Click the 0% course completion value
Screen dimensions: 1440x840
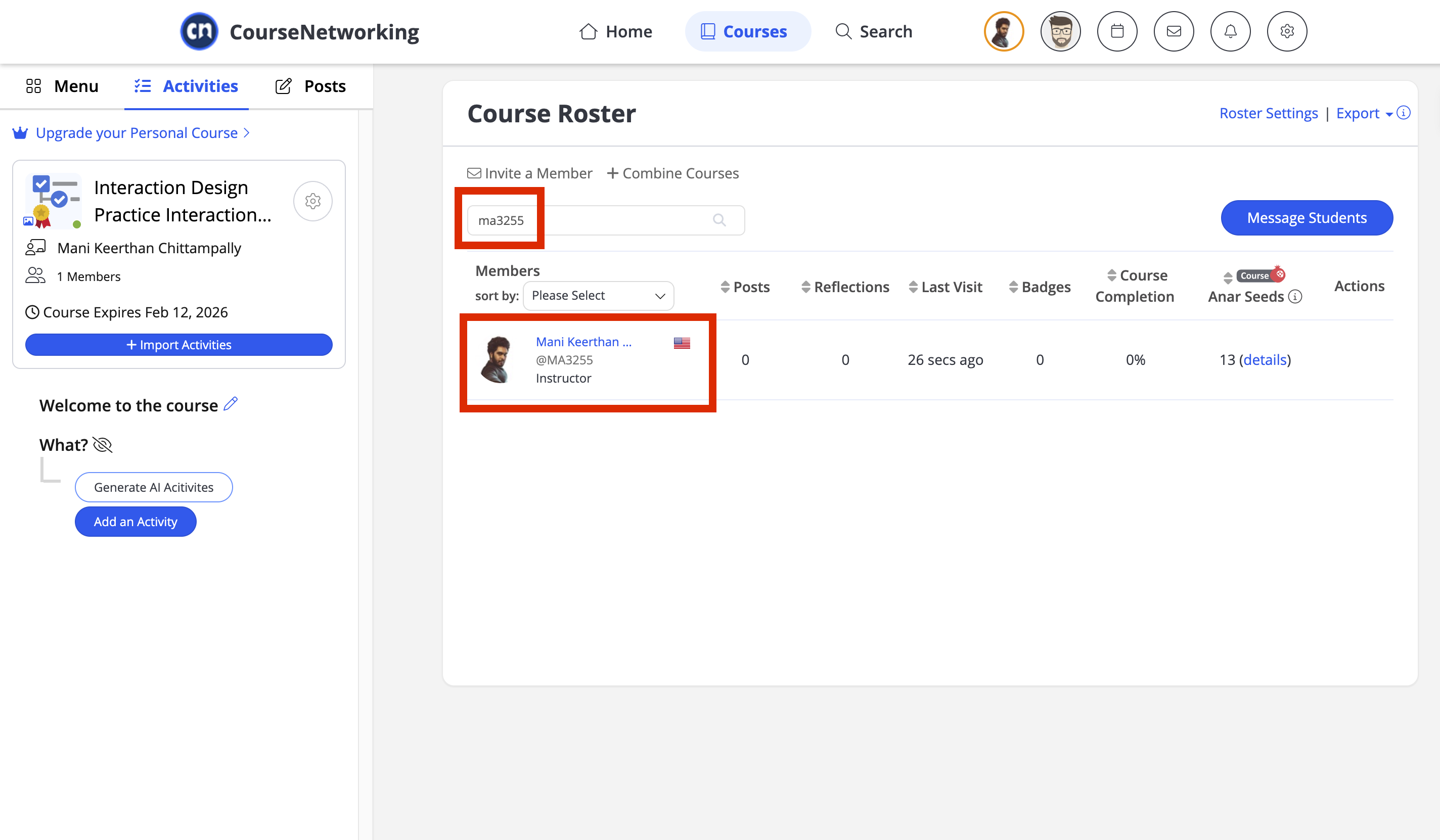(x=1136, y=360)
